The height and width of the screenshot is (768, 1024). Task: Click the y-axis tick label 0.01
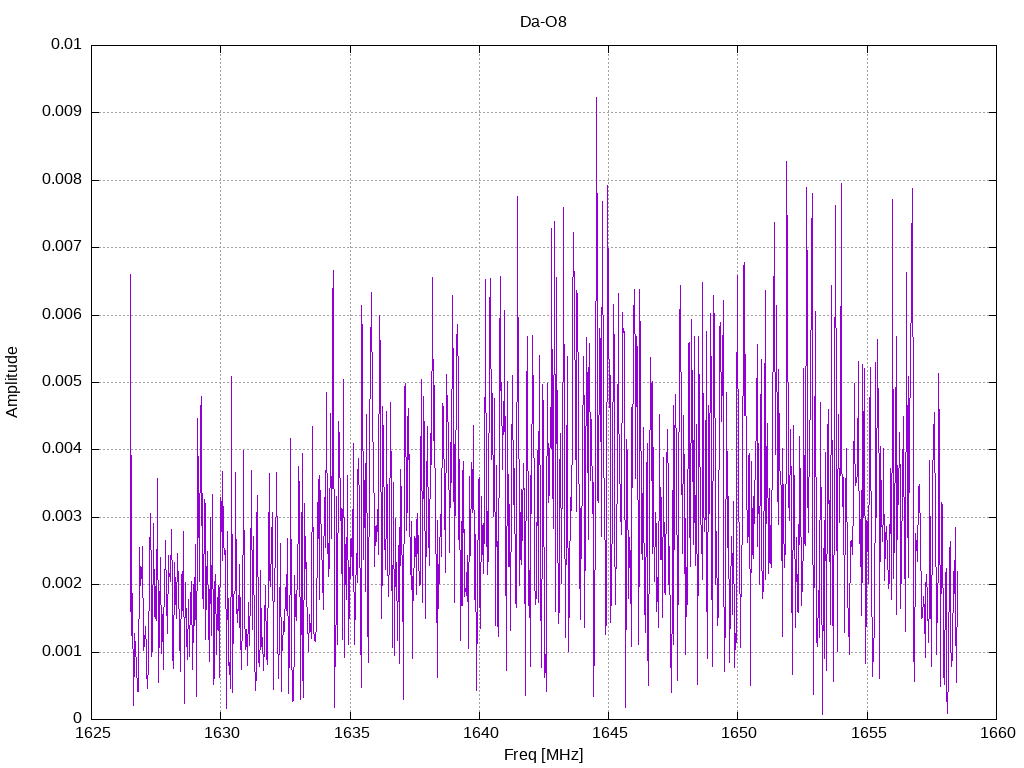click(x=66, y=44)
